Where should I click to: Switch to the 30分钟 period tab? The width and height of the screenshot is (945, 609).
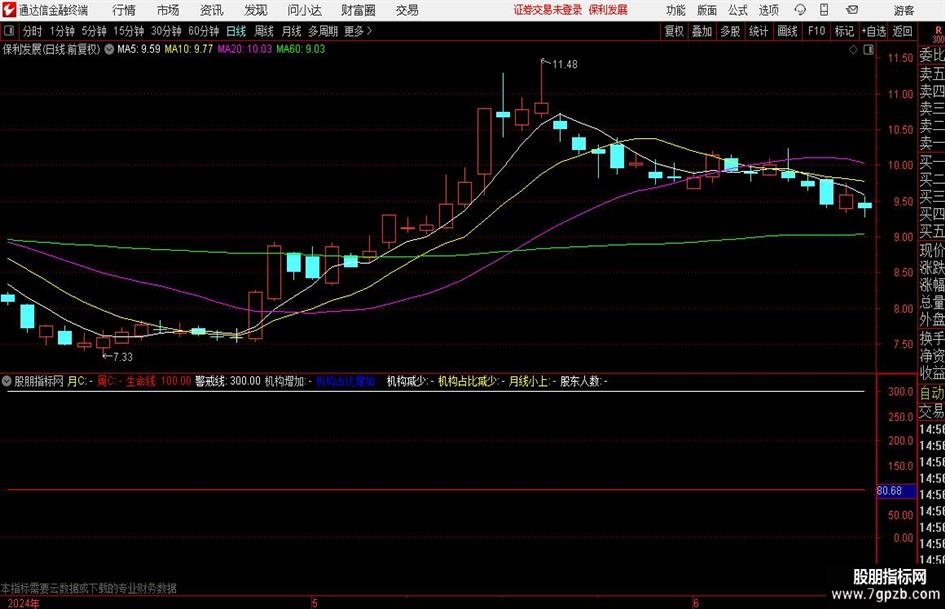click(166, 31)
